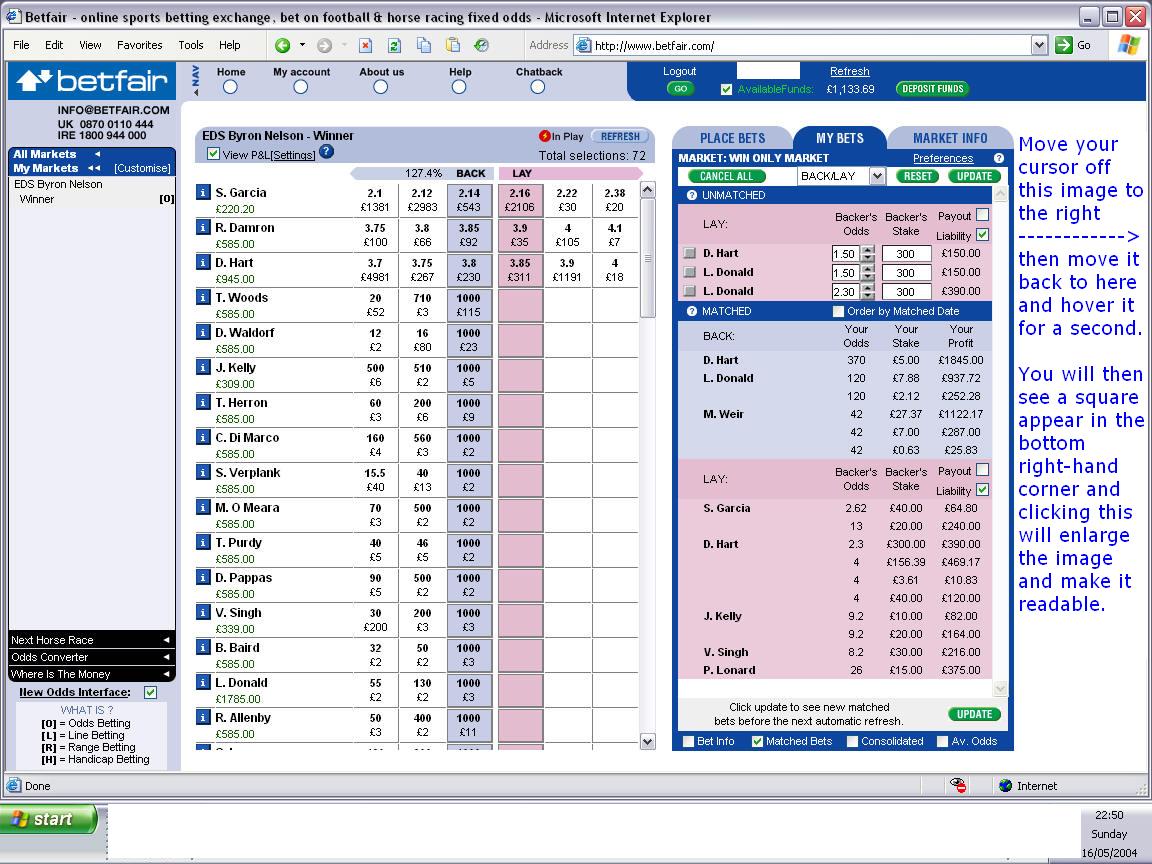Click D. Hart backer's stake input field

(x=906, y=254)
